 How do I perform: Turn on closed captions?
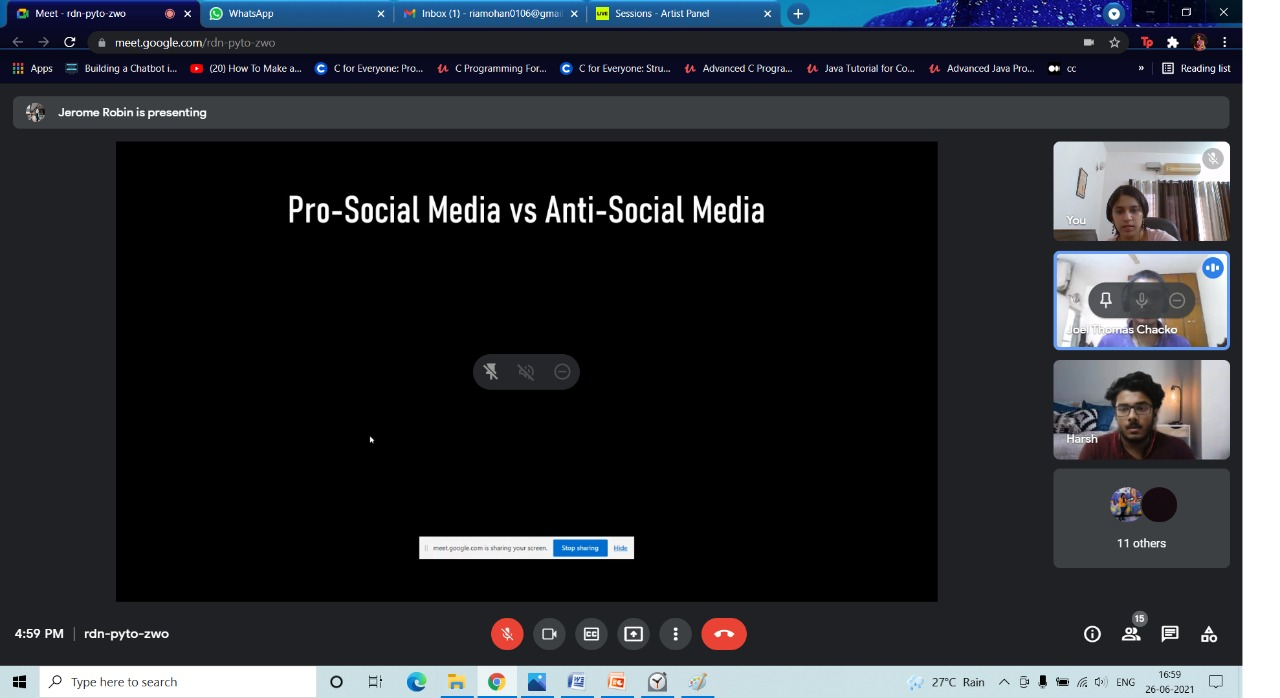pyautogui.click(x=591, y=634)
